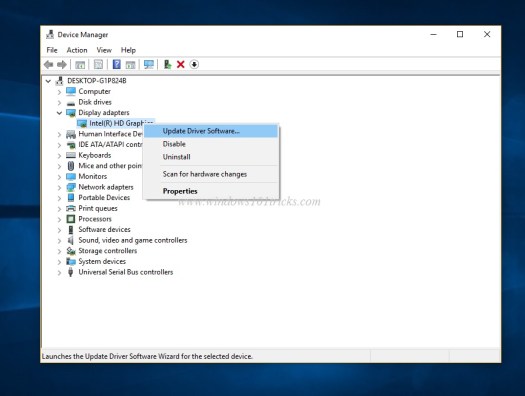
Task: Open the File menu
Action: 52,50
